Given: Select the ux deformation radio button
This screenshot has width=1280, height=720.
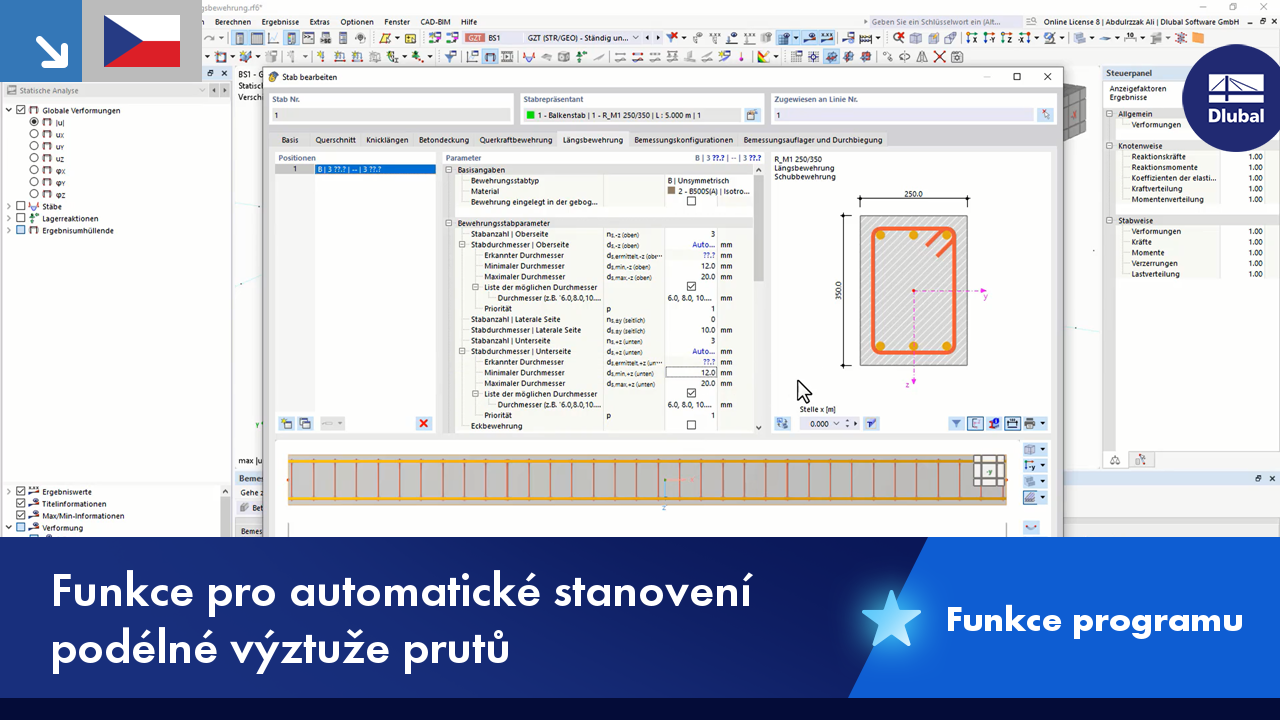Looking at the screenshot, I should [x=34, y=134].
